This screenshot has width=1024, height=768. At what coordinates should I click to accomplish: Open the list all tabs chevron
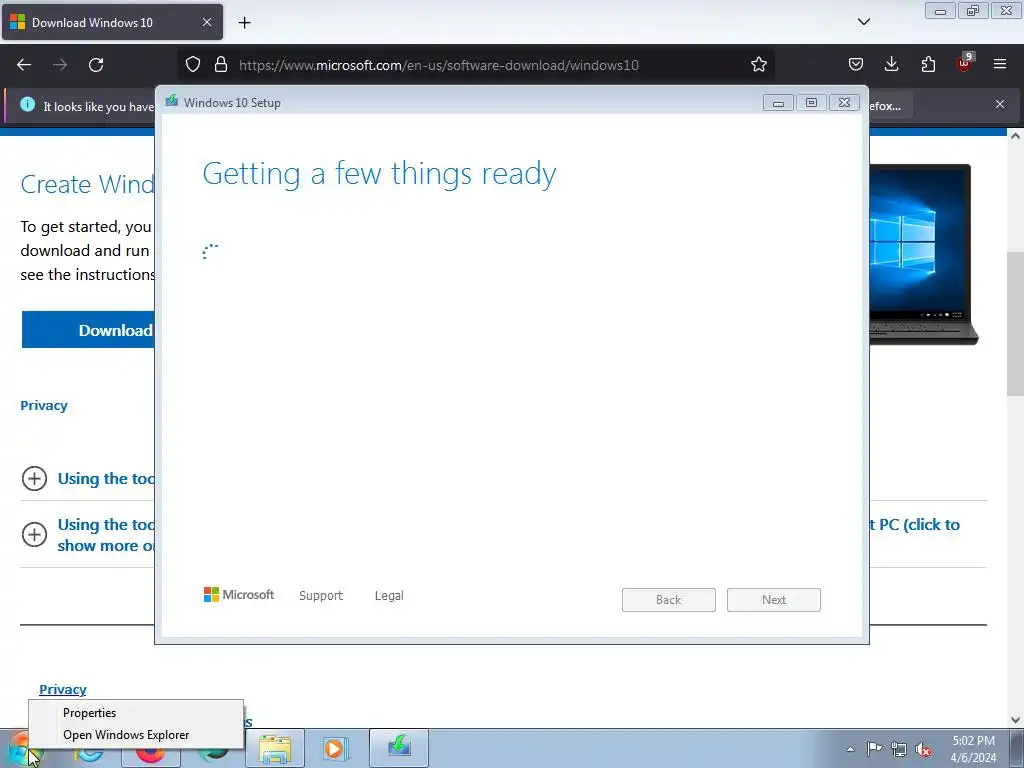[863, 22]
